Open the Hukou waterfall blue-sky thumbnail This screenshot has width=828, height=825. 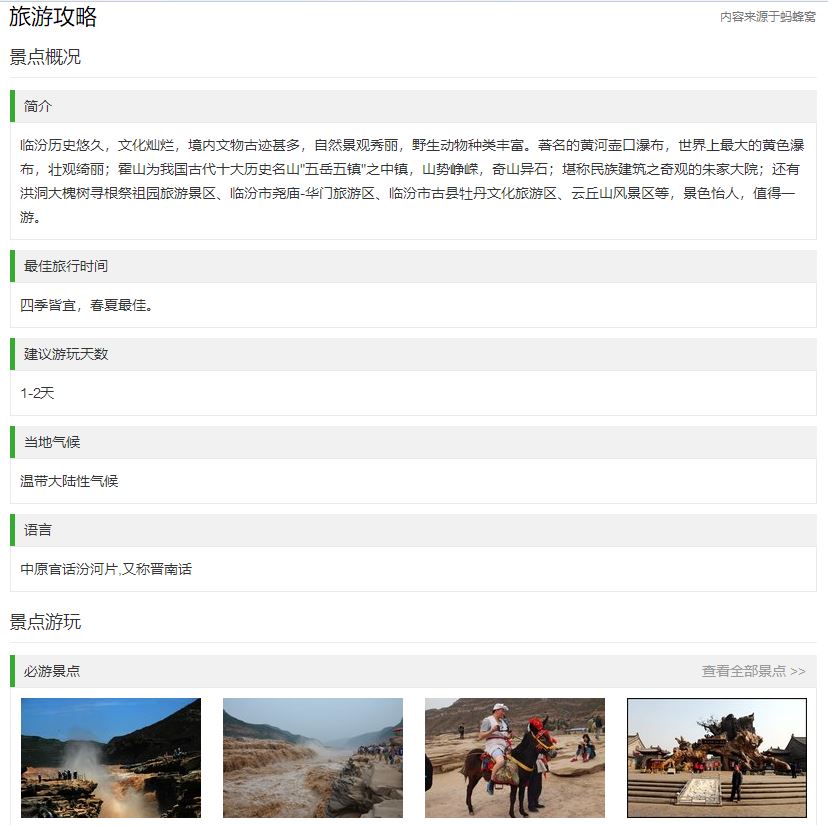click(111, 758)
